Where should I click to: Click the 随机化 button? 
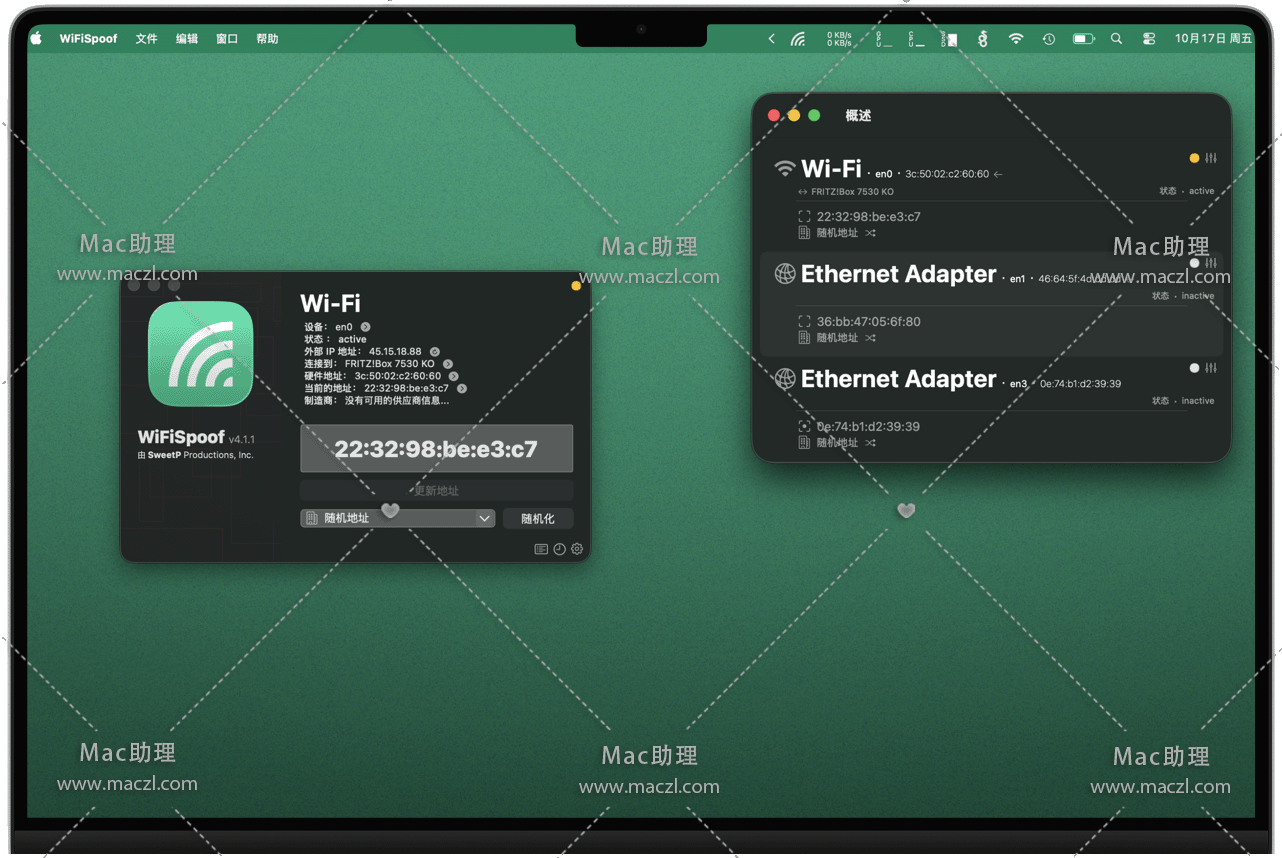[537, 518]
